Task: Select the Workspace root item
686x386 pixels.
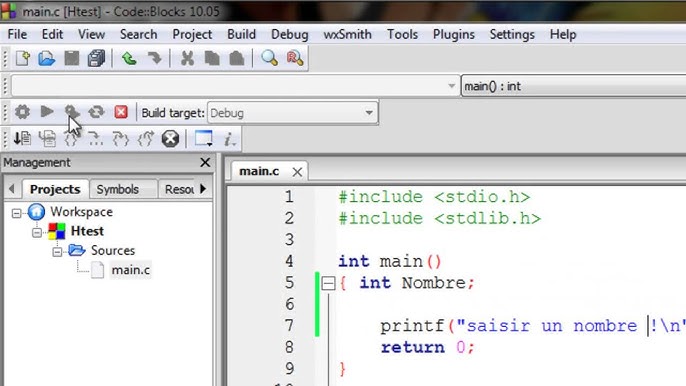Action: [x=81, y=212]
